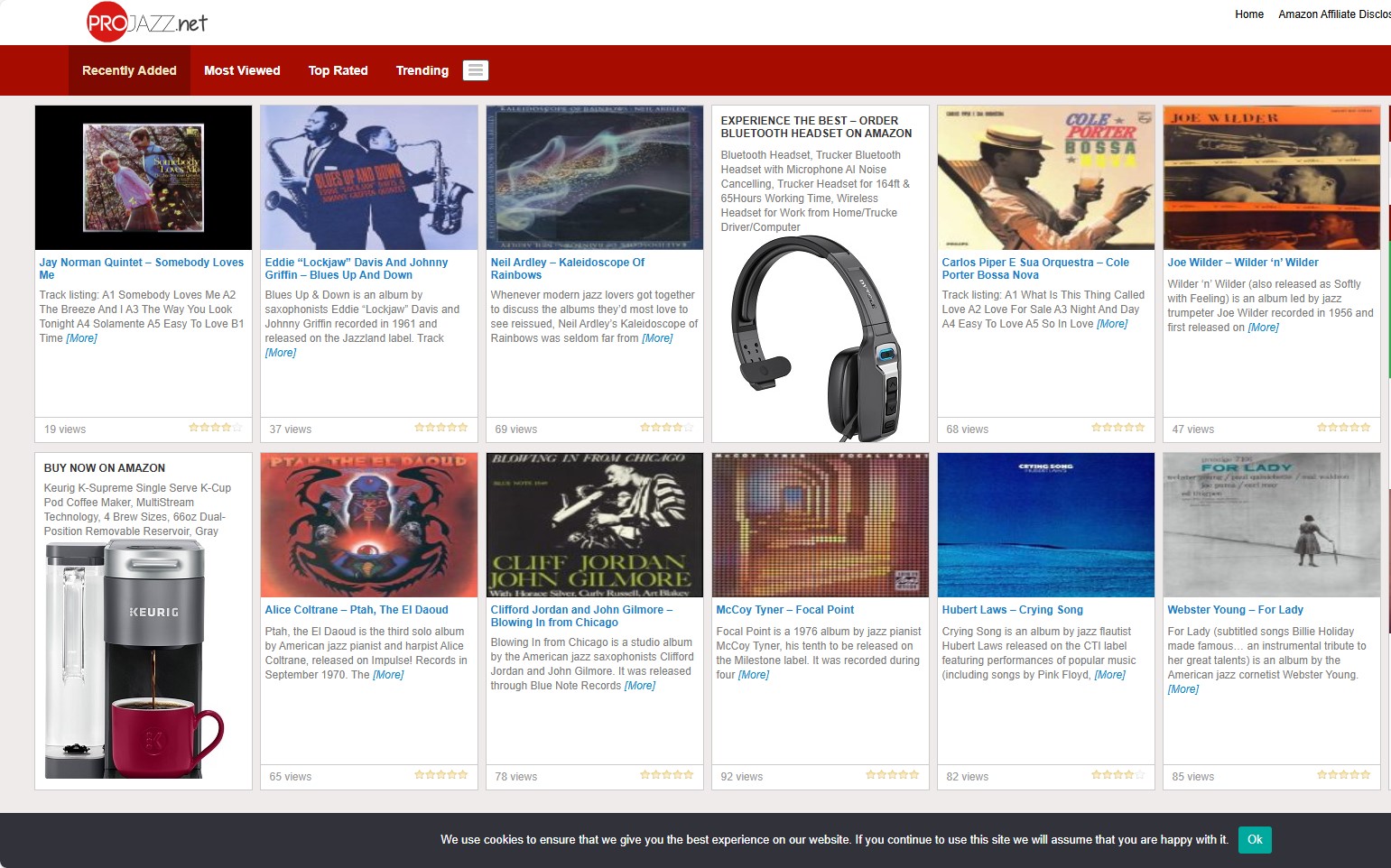The height and width of the screenshot is (868, 1391).
Task: Click star rating for Cole Porter Bossa Nova
Action: (x=1118, y=428)
